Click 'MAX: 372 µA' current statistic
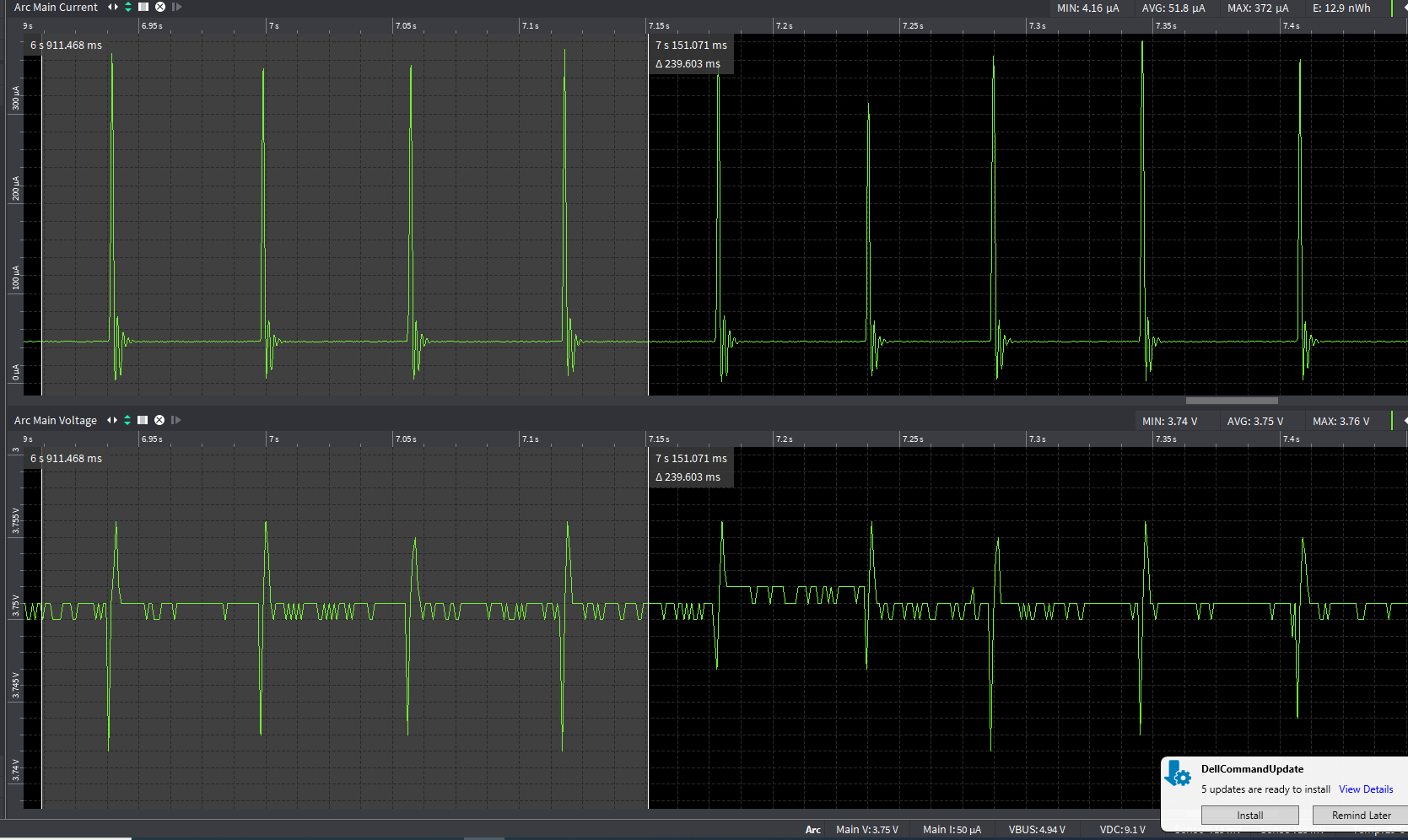This screenshot has height=840, width=1408. click(x=1258, y=8)
